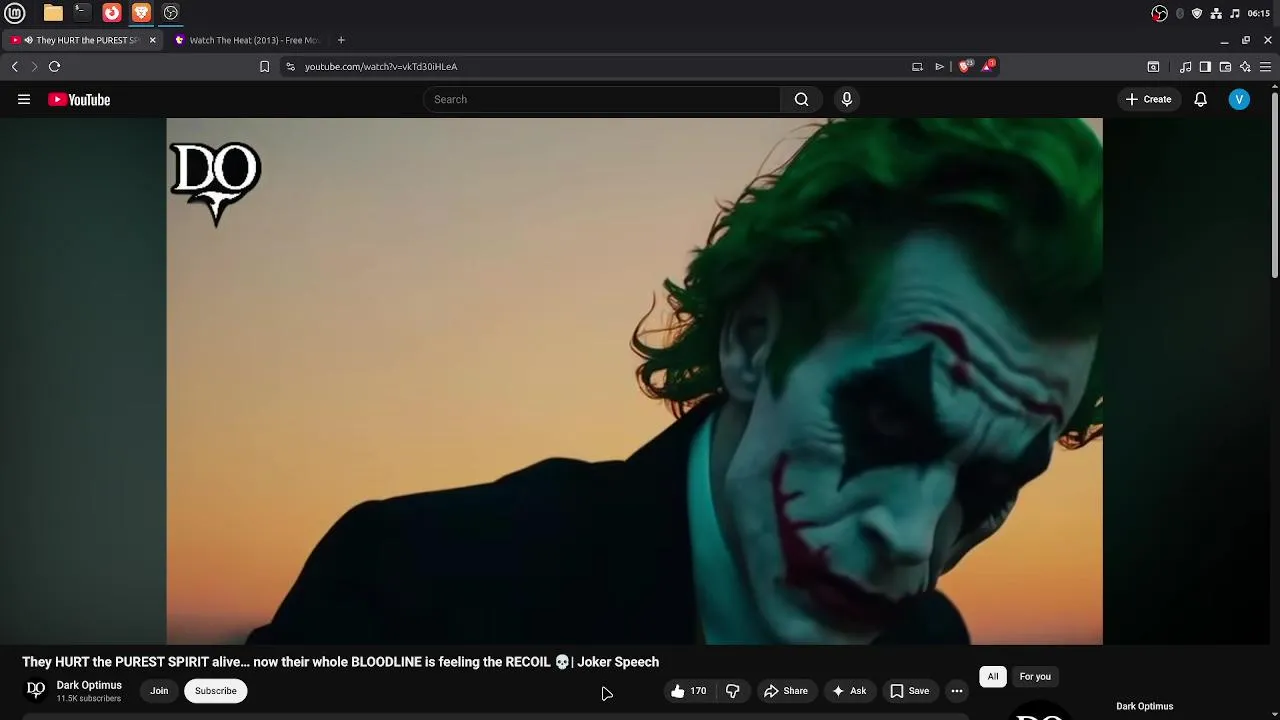Open the music note sound tray icon

pos(1235,13)
